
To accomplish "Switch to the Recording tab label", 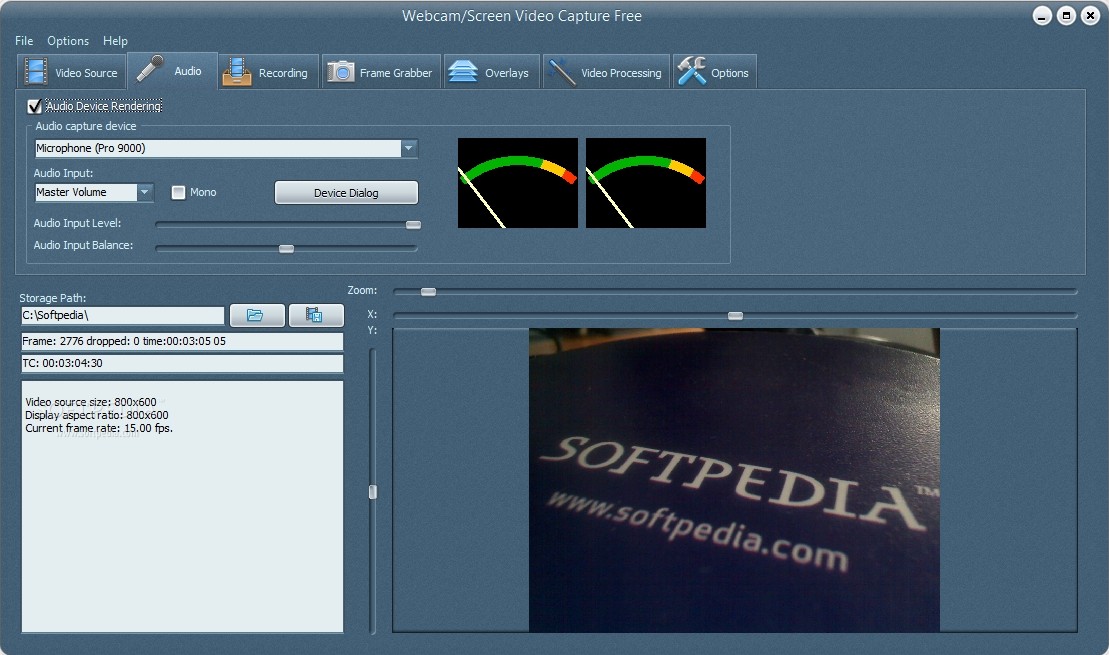I will point(283,73).
